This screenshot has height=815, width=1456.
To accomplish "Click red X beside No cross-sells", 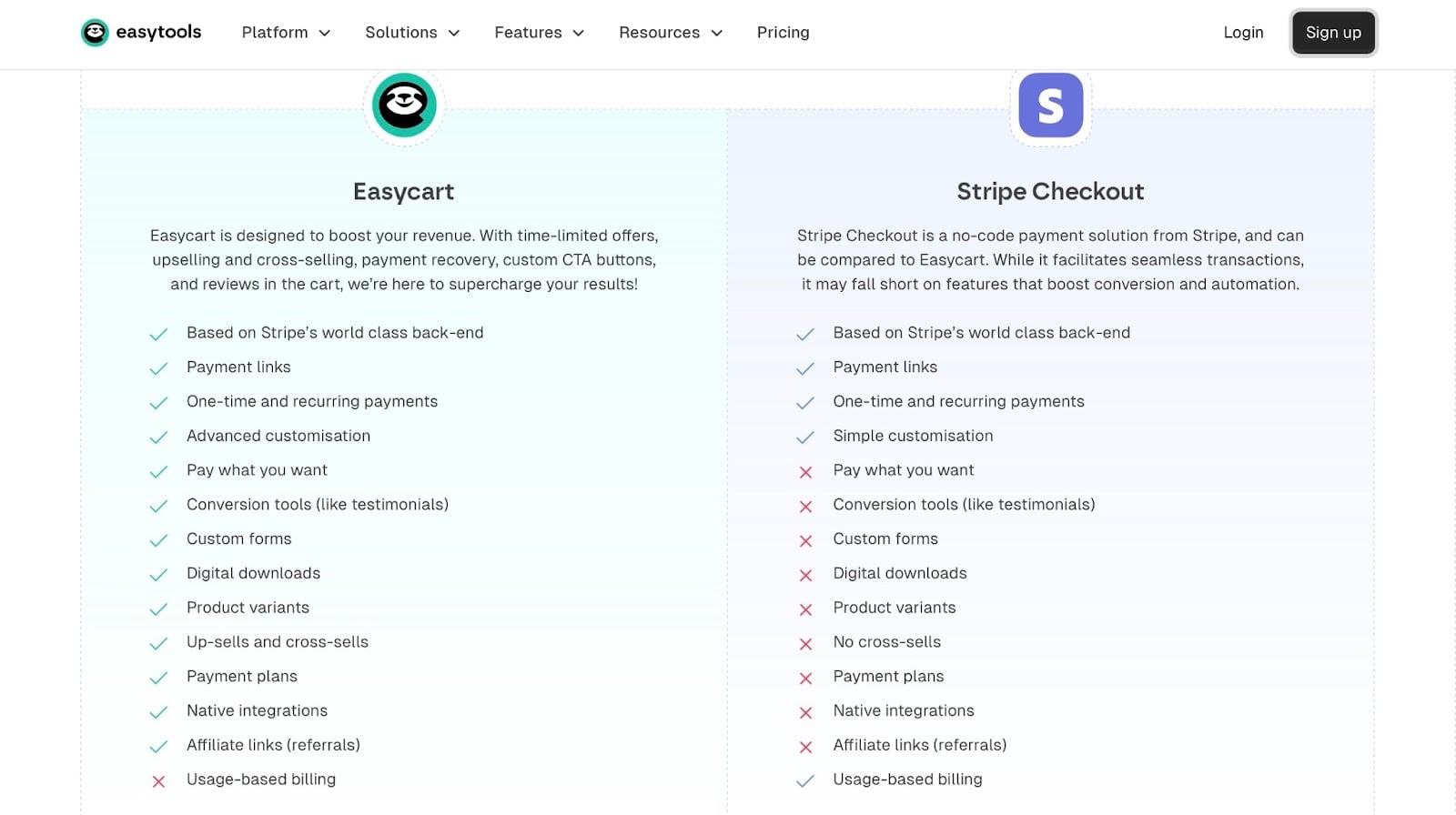I will click(x=805, y=644).
